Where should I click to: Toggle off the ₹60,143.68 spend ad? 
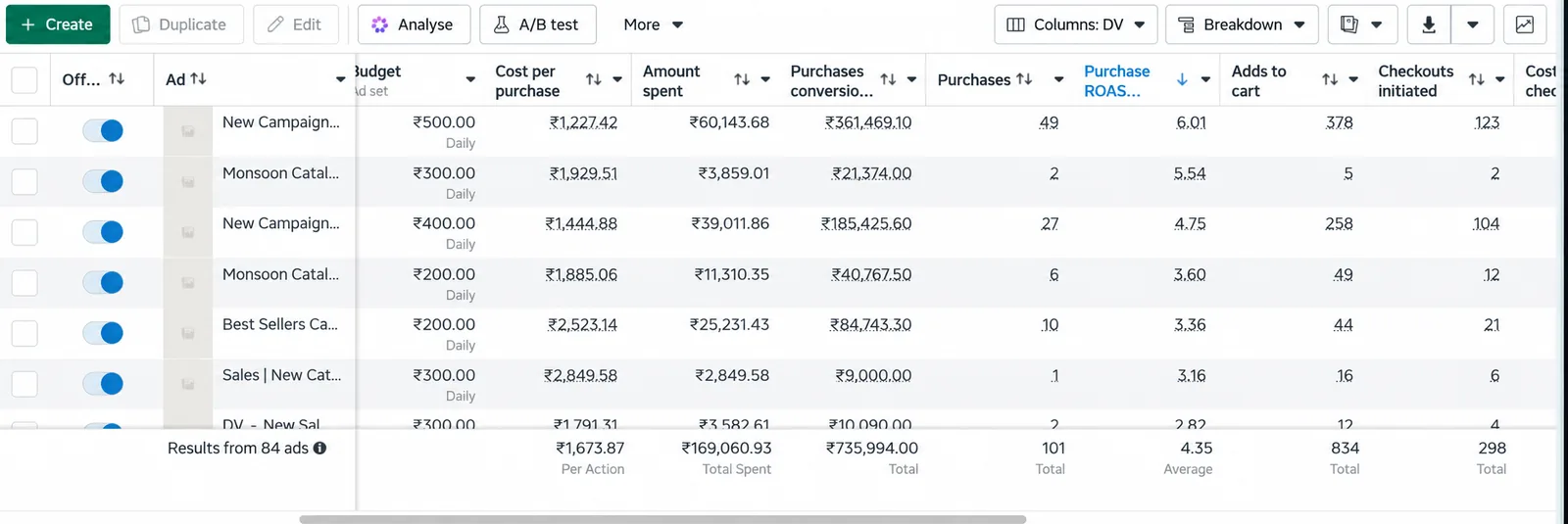[103, 131]
